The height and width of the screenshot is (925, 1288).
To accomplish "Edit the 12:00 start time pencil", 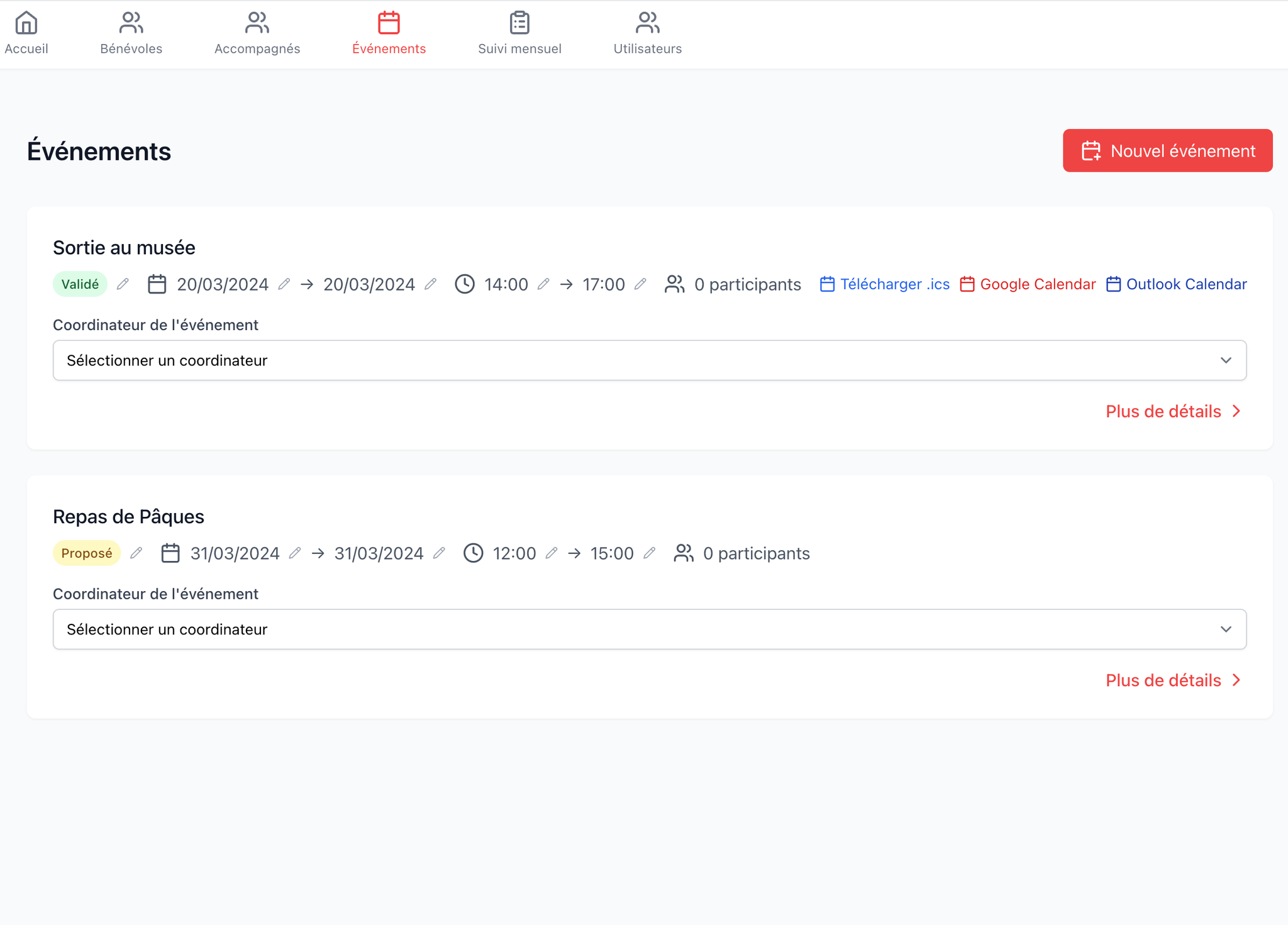I will tap(552, 553).
